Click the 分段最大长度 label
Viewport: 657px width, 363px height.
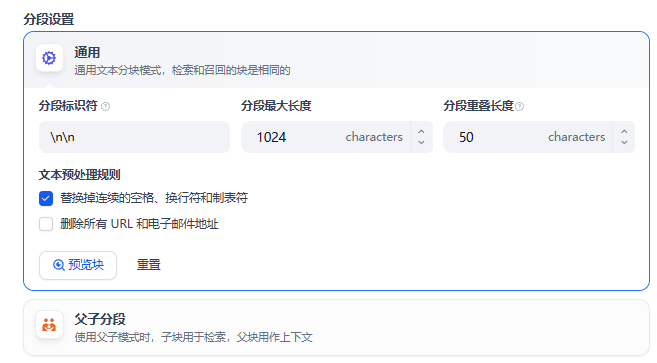pos(276,106)
